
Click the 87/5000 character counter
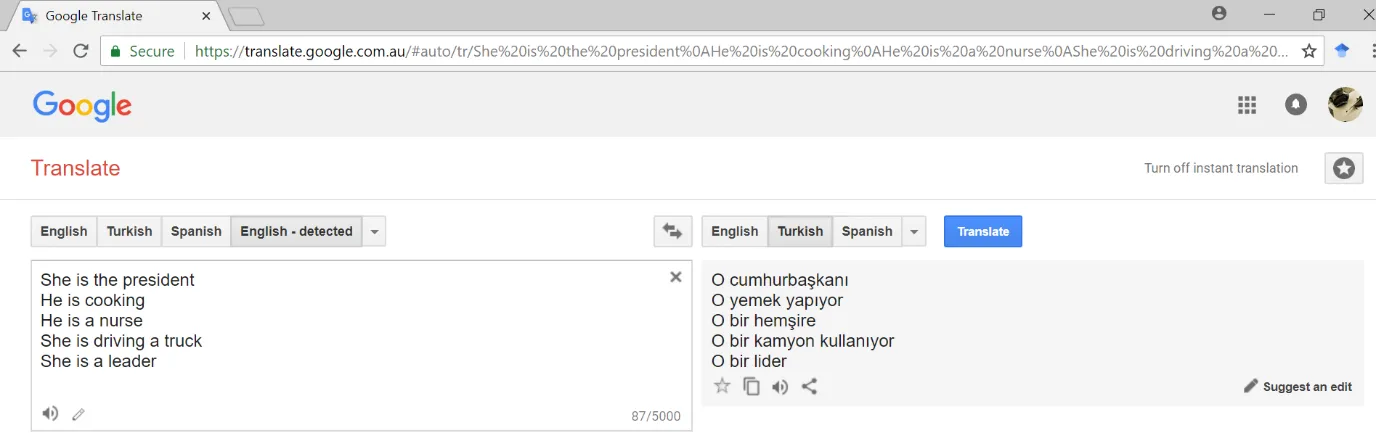tap(656, 416)
